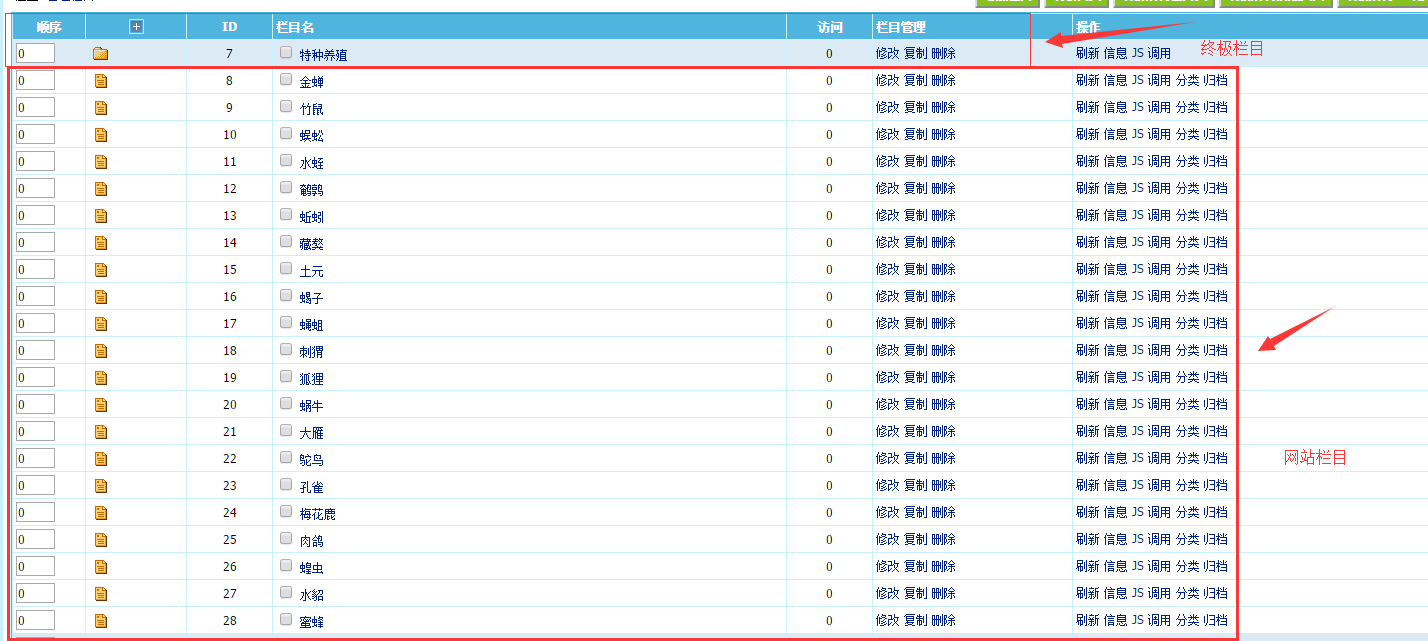Click the order input field for 水蛭
Viewport: 1428px width, 641px height.
click(35, 161)
